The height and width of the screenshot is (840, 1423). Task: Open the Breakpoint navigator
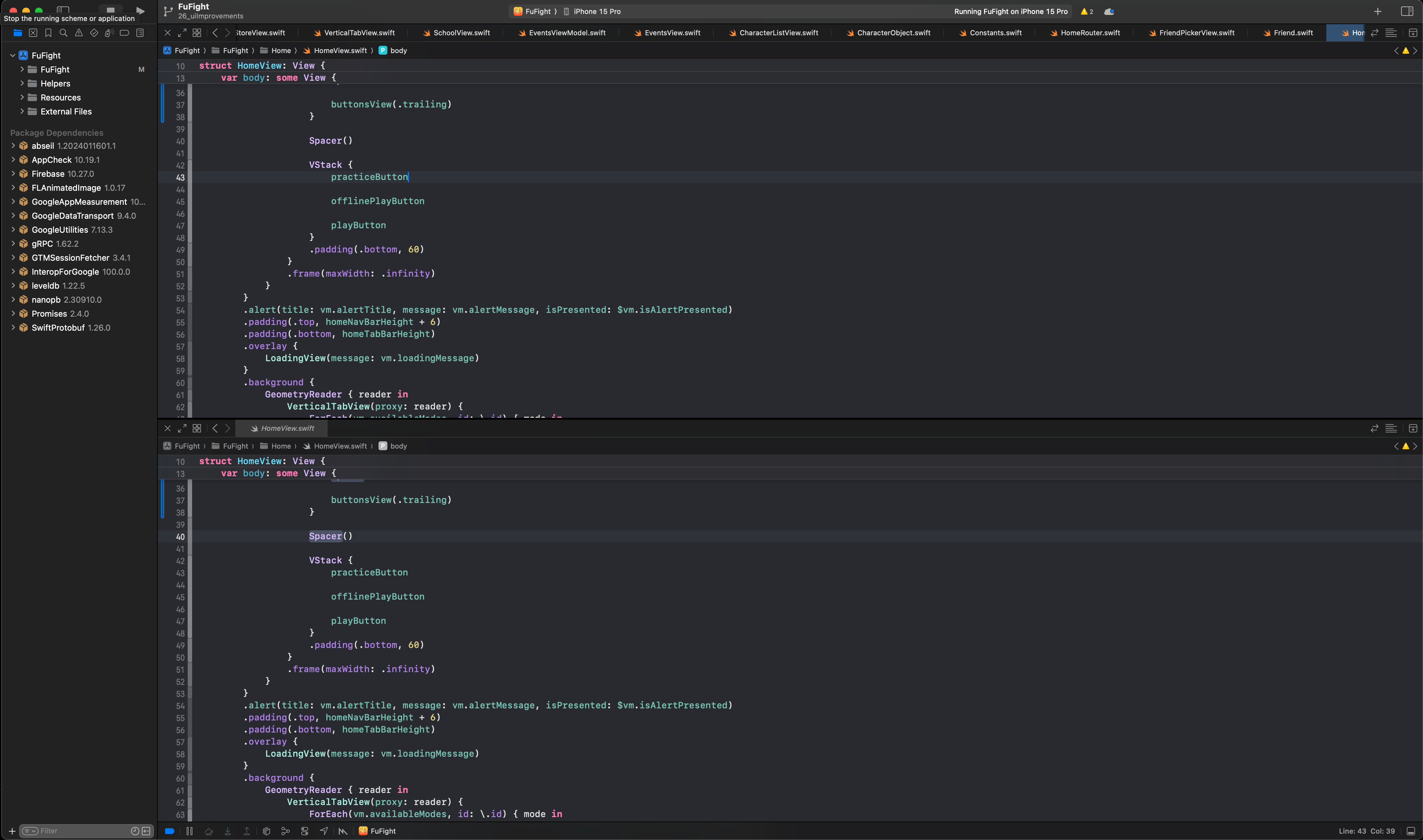(x=125, y=33)
